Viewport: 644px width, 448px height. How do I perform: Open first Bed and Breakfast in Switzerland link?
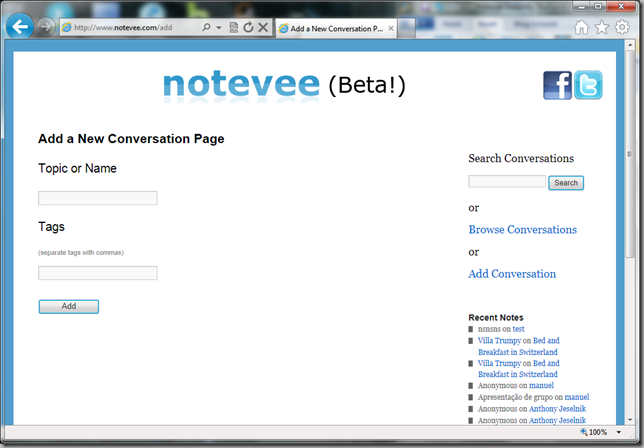518,346
